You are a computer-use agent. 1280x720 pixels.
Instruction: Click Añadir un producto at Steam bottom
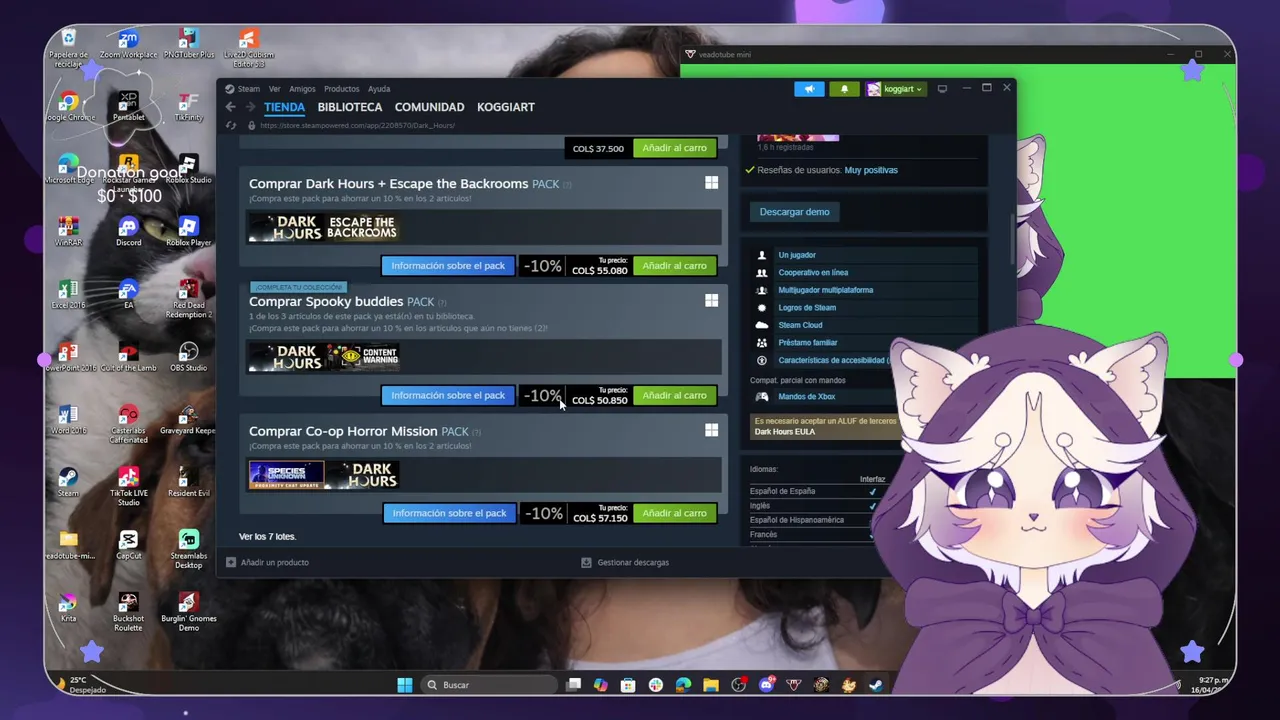click(267, 562)
